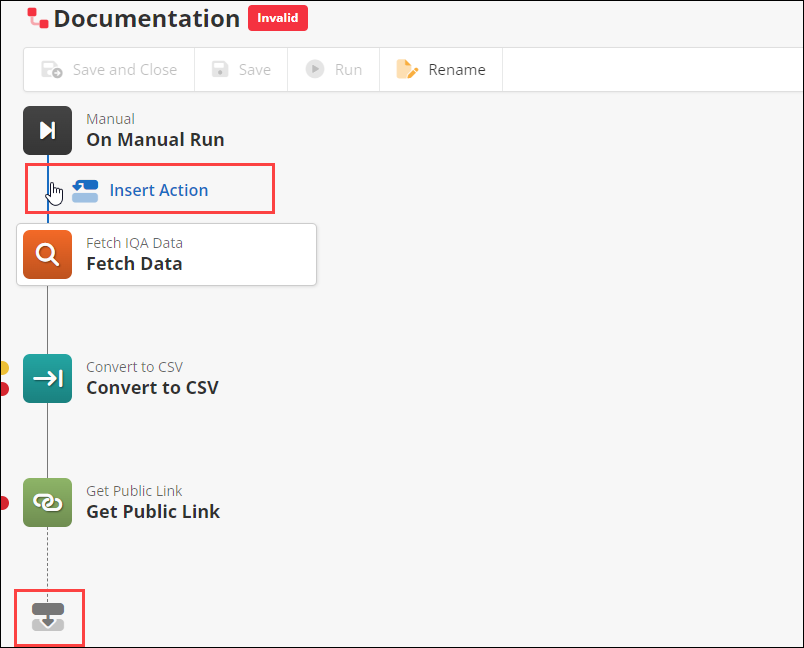Select the Convert to CSV step title
The width and height of the screenshot is (804, 648).
point(152,388)
